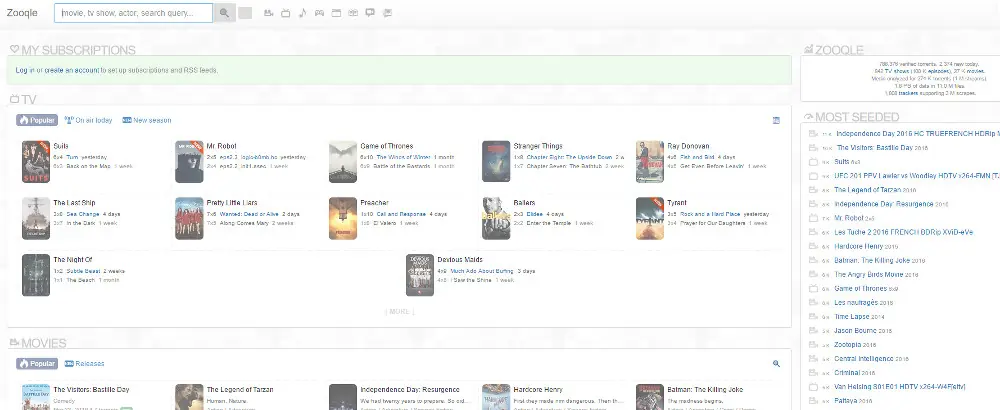The height and width of the screenshot is (410, 1000).
Task: Select the Movies Popular tab
Action: click(x=37, y=363)
